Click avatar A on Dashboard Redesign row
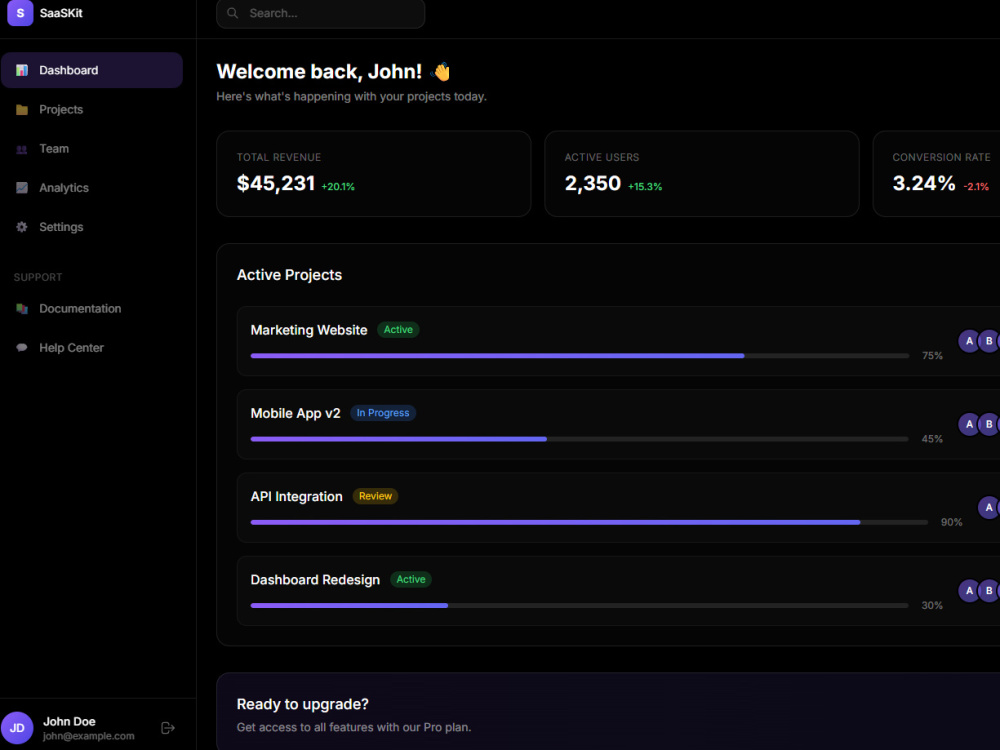 969,591
